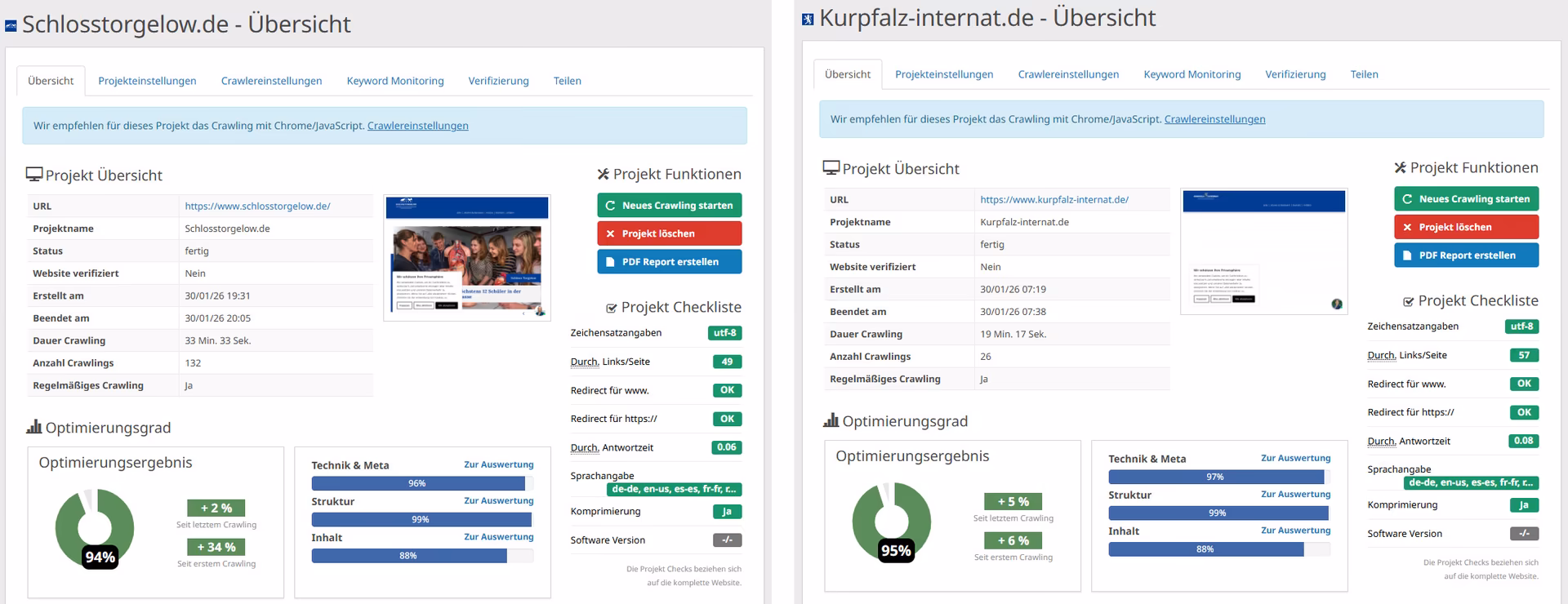Open Projekteinstellungen tab in Kurpfalz-internat panel
The image size is (1568, 604).
(944, 74)
